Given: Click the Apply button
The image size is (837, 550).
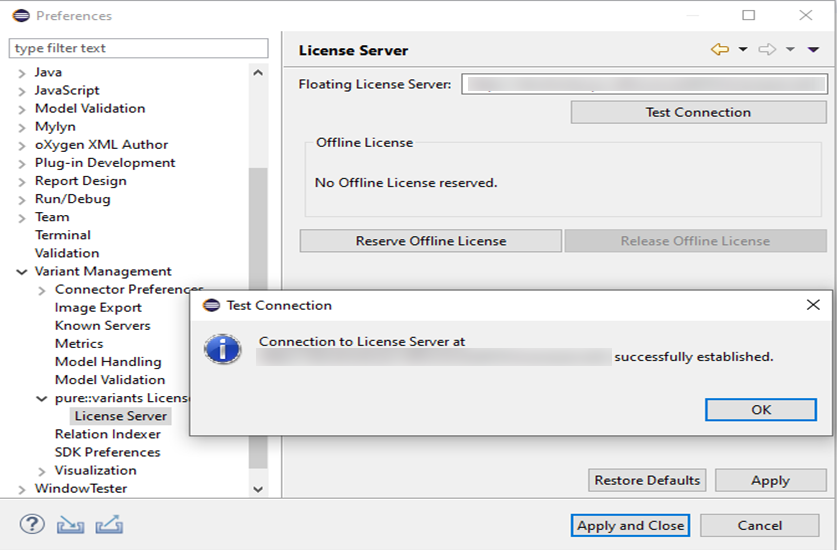Looking at the screenshot, I should tap(770, 480).
